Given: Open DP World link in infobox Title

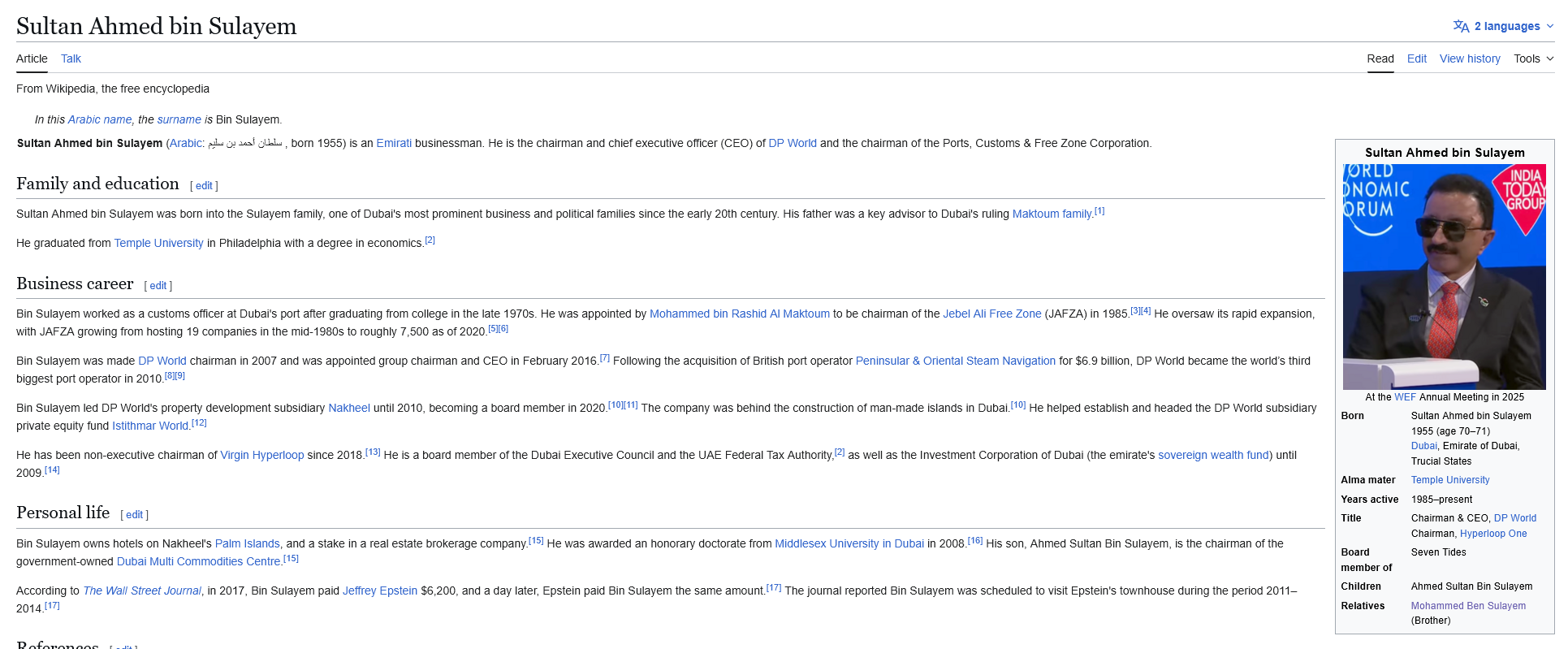Looking at the screenshot, I should point(1515,518).
